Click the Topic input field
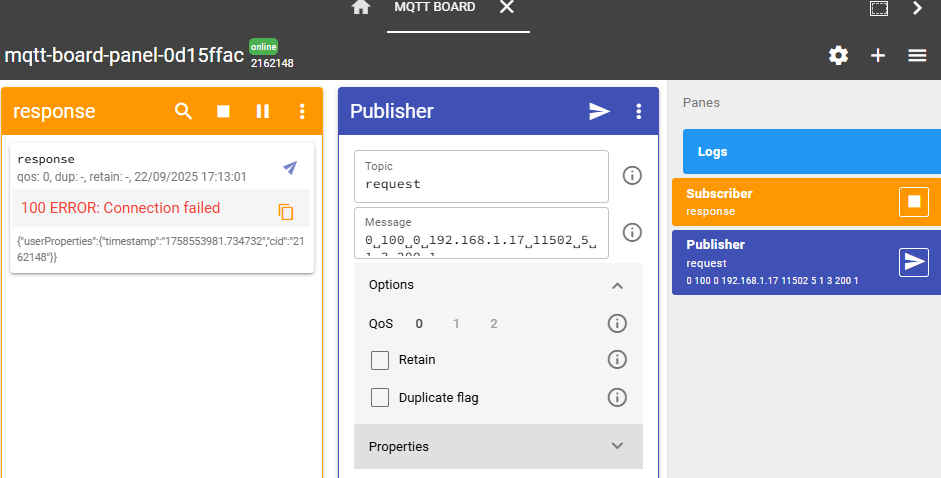The height and width of the screenshot is (478, 941). click(x=480, y=184)
